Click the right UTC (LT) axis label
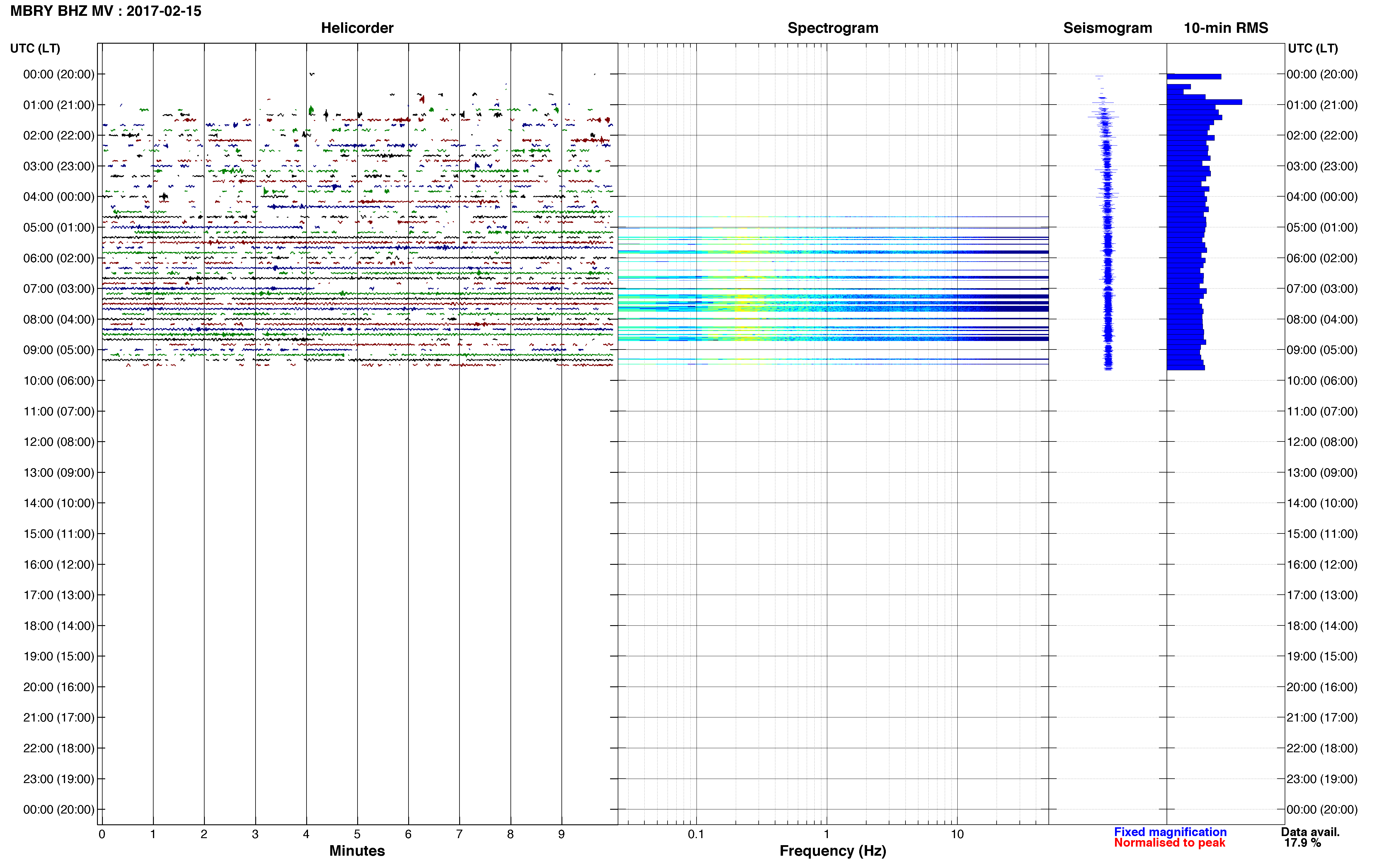1389x868 pixels. pyautogui.click(x=1313, y=48)
